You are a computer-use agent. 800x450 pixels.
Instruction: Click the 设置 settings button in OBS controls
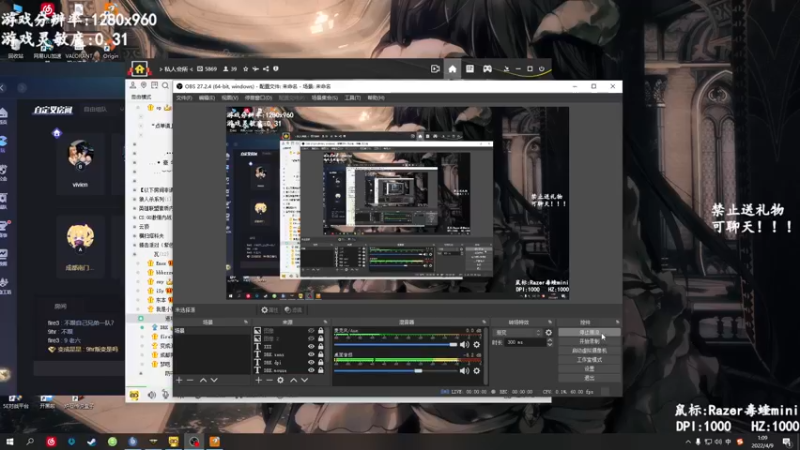(x=589, y=369)
